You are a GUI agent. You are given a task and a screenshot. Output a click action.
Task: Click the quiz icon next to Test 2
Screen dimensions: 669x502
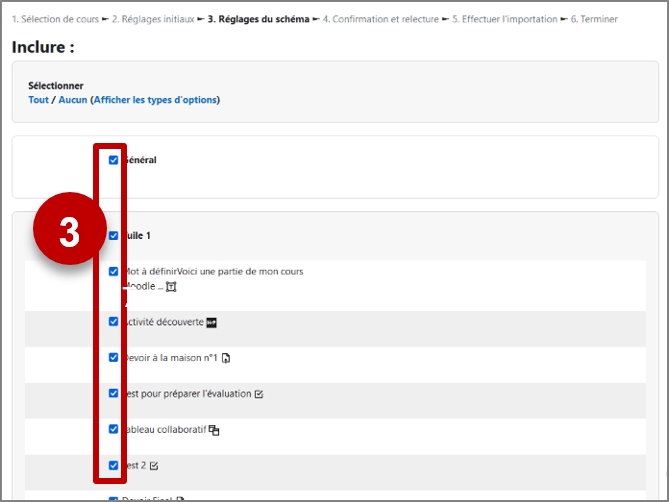pyautogui.click(x=154, y=466)
